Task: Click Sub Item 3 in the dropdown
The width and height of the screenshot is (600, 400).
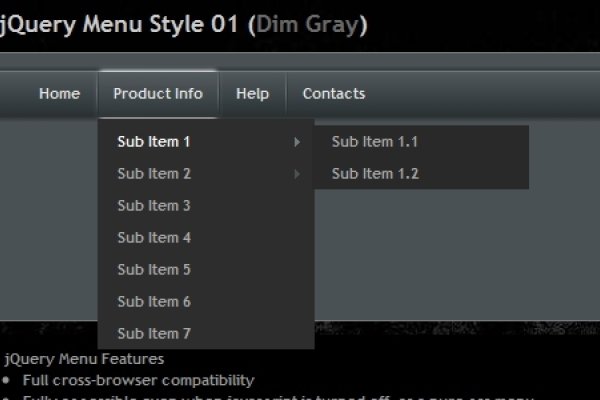Action: pos(154,206)
